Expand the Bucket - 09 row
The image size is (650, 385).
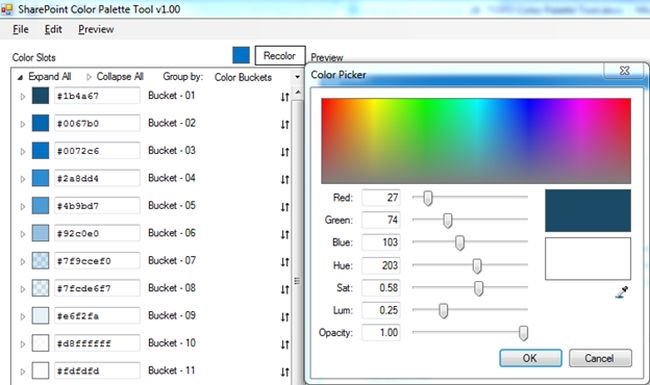tap(23, 317)
